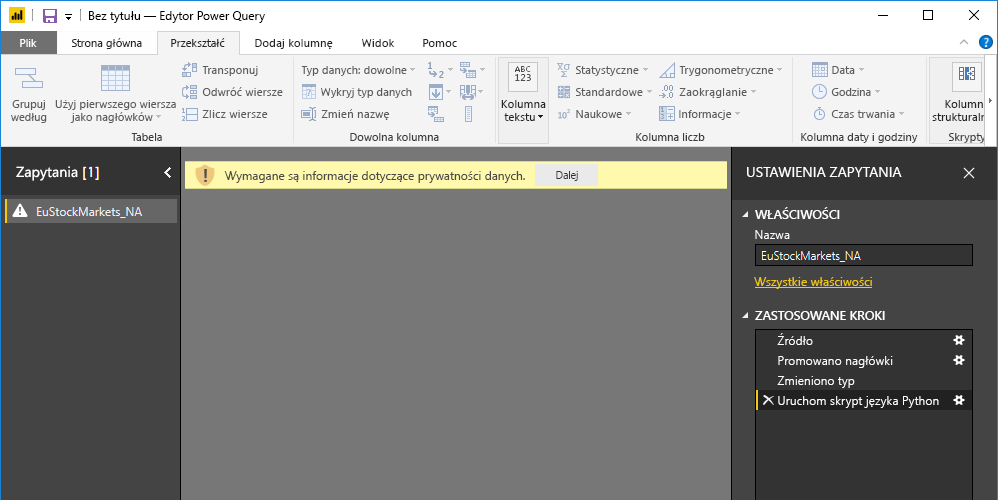Read privacy message Wymagane są informacje
This screenshot has height=500, width=998.
point(375,176)
